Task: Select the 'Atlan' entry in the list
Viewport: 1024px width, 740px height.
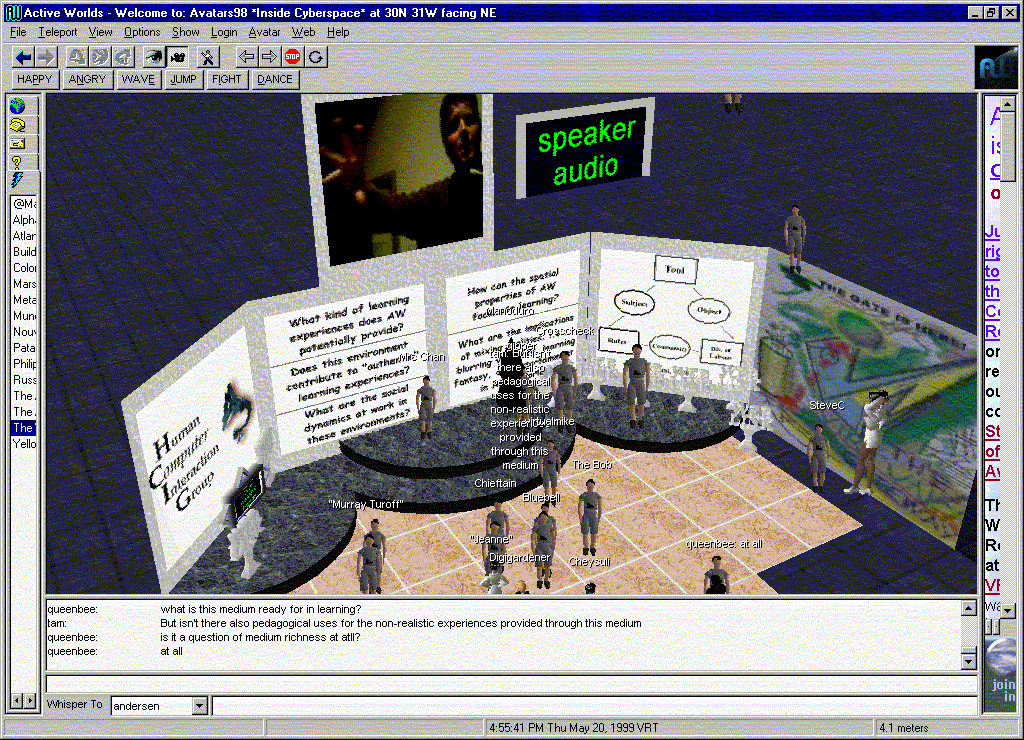Action: click(x=24, y=235)
